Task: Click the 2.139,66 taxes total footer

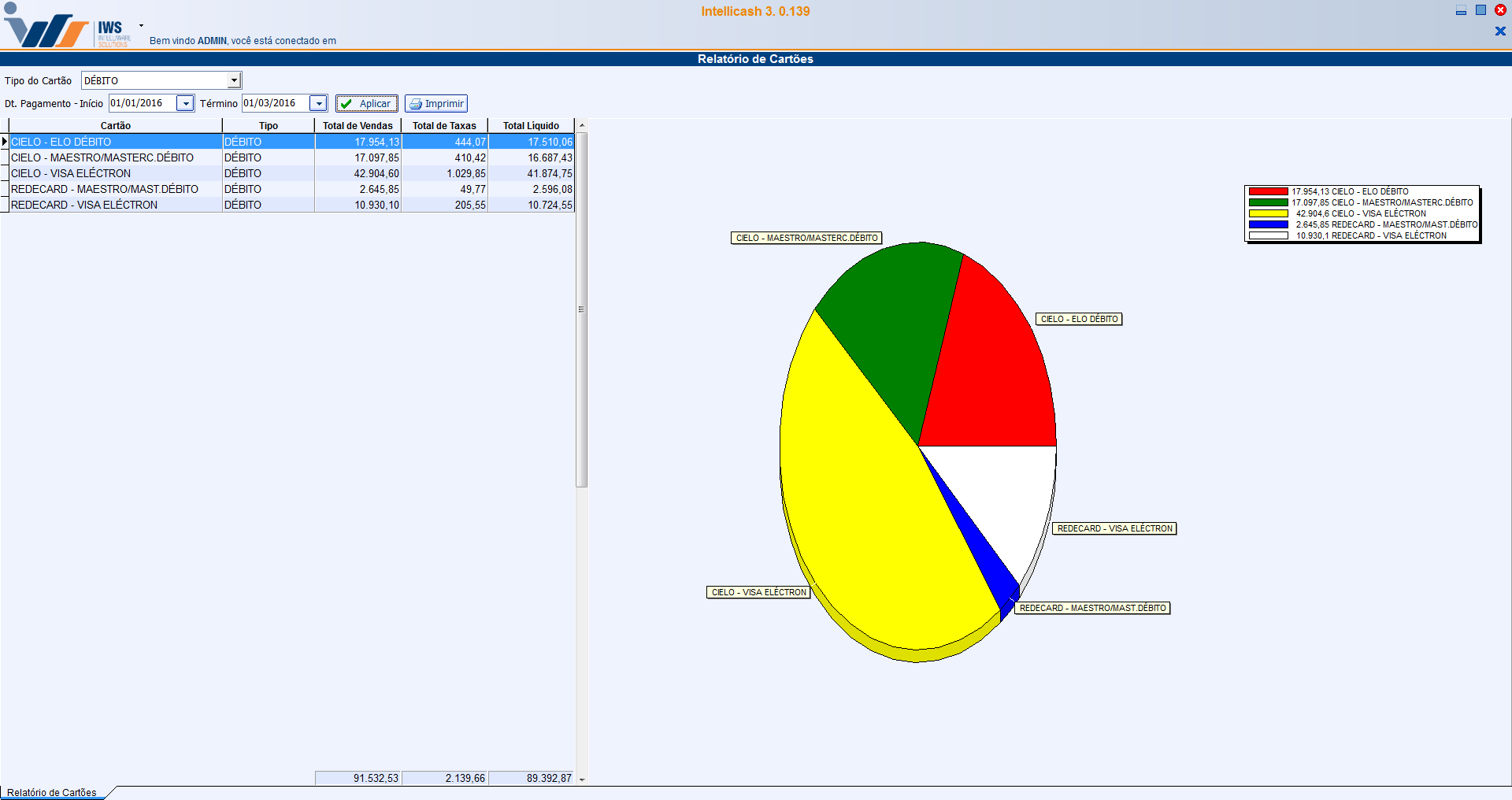Action: pyautogui.click(x=445, y=778)
